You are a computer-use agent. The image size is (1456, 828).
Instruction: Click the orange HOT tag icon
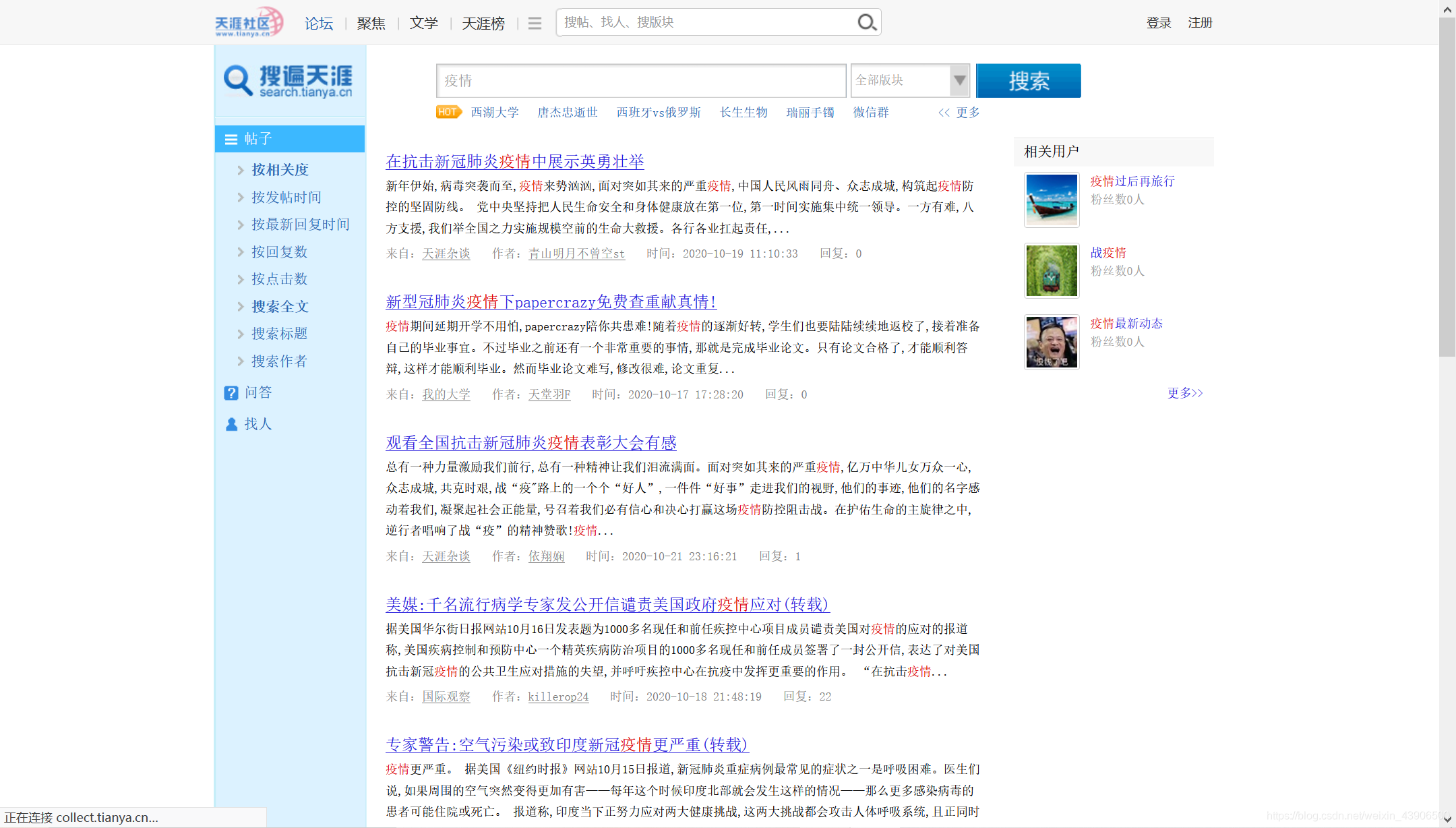[448, 112]
